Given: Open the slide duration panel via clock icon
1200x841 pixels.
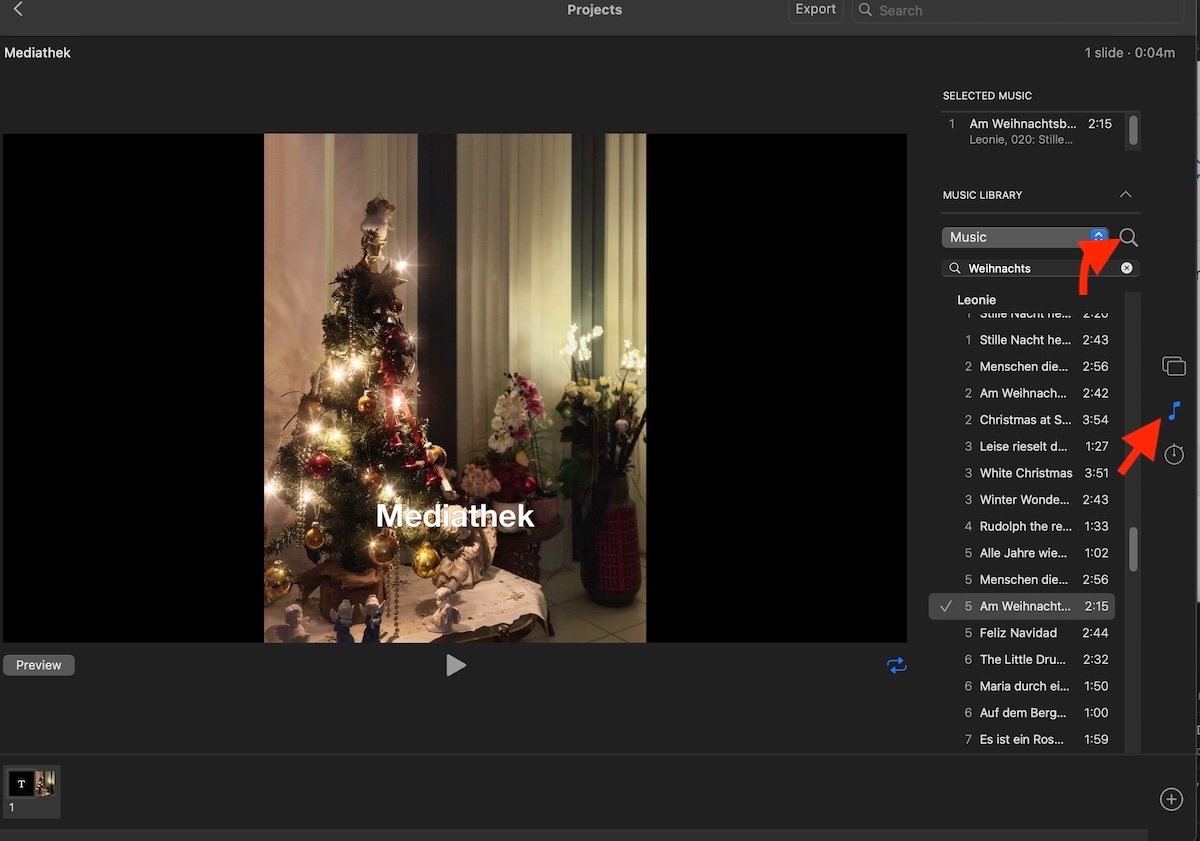Looking at the screenshot, I should [1173, 455].
